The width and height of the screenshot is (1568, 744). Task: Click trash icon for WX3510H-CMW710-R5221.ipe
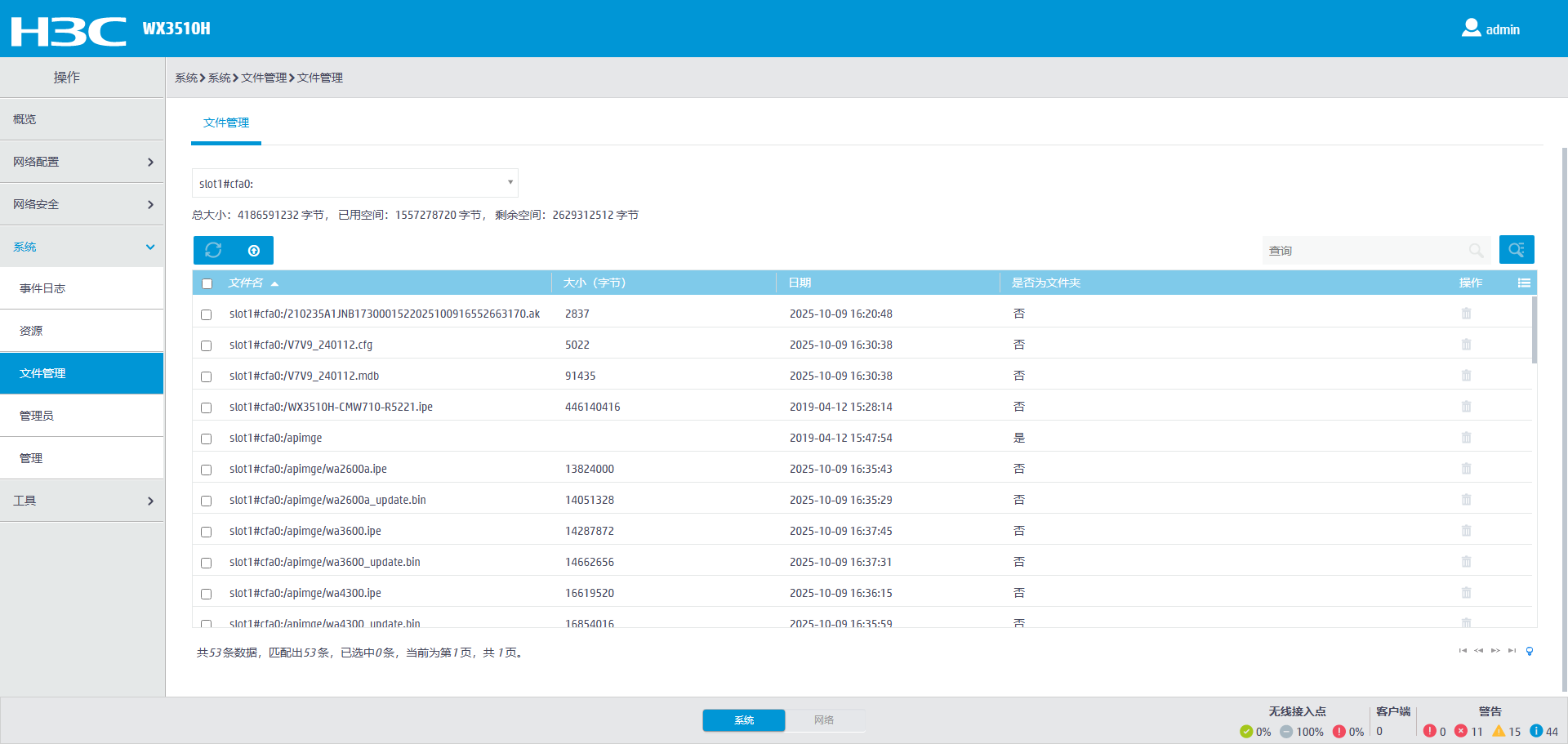[1466, 407]
